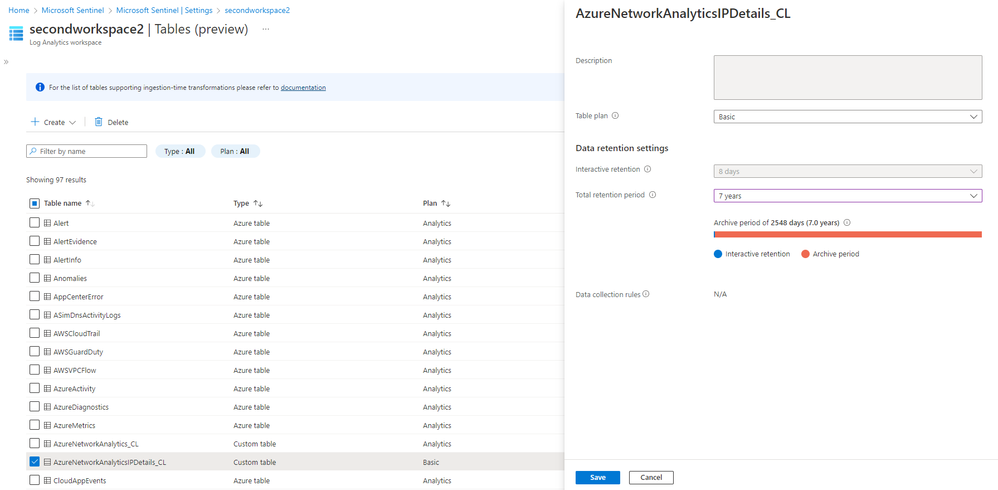Screen dimensions: 998x490
Task: Sort by Table name column arrow
Action: [90, 204]
